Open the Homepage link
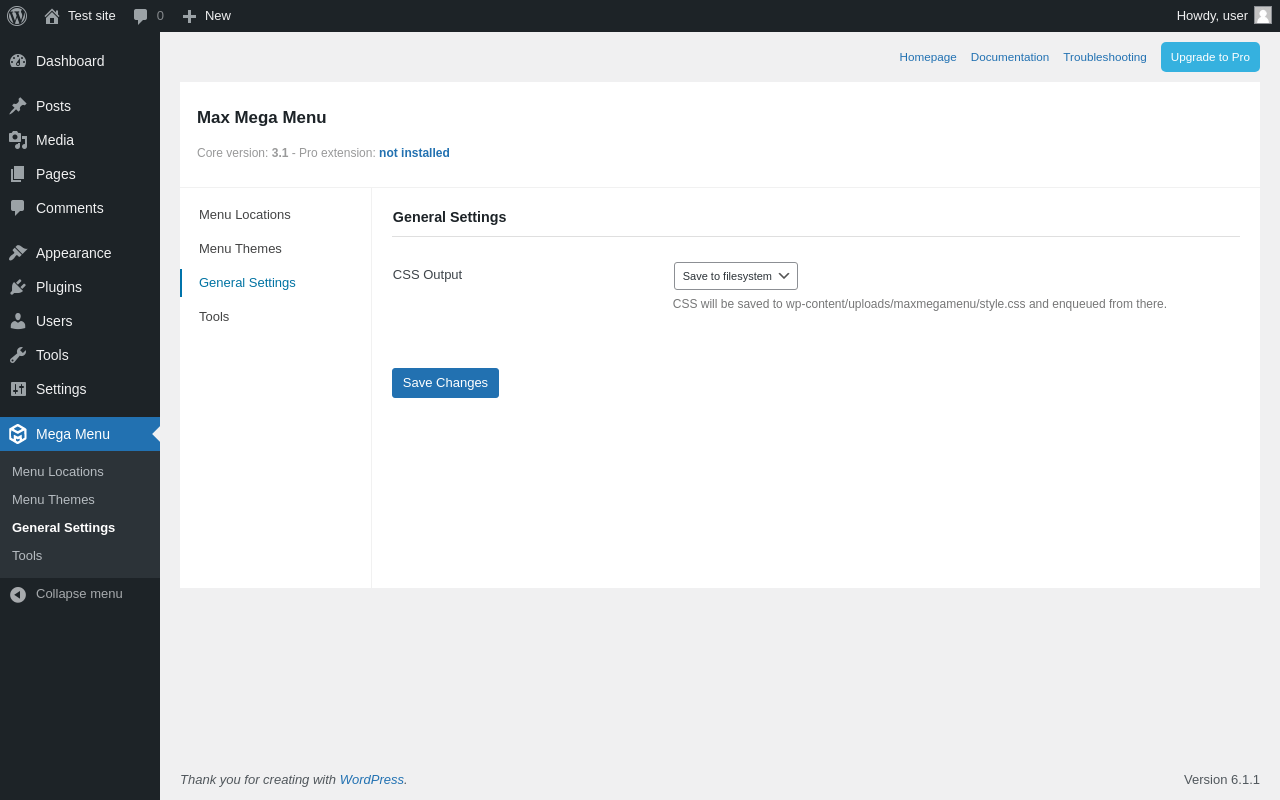1280x800 pixels. click(x=928, y=57)
